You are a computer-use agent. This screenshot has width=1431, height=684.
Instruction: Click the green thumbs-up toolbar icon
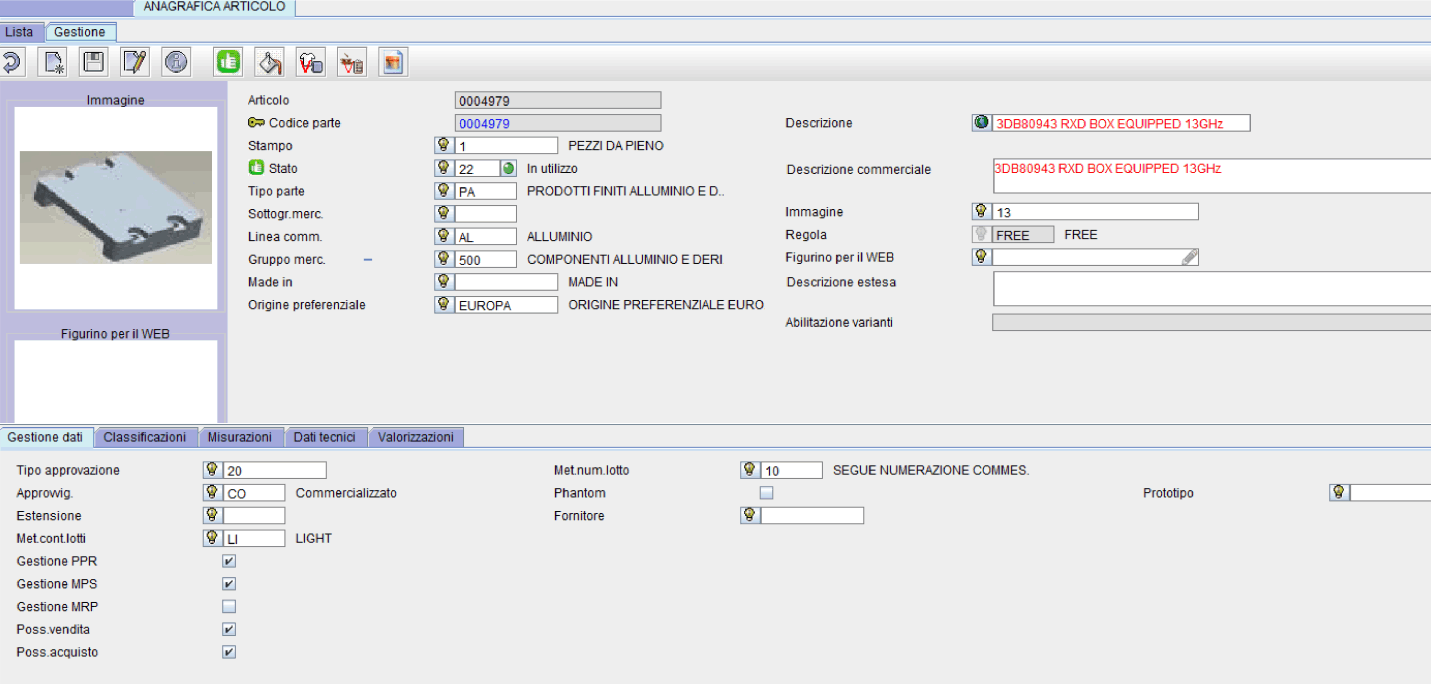coord(227,63)
